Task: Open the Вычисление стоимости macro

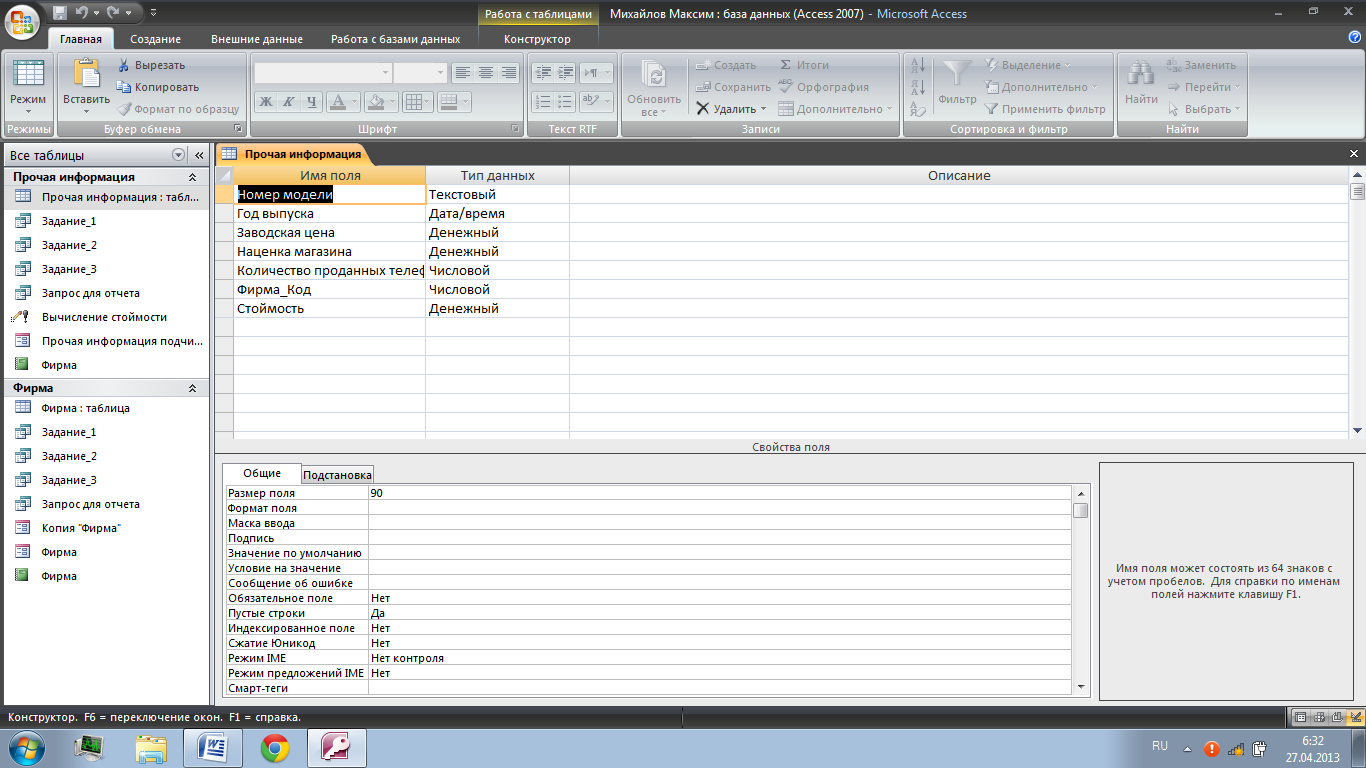Action: 105,317
